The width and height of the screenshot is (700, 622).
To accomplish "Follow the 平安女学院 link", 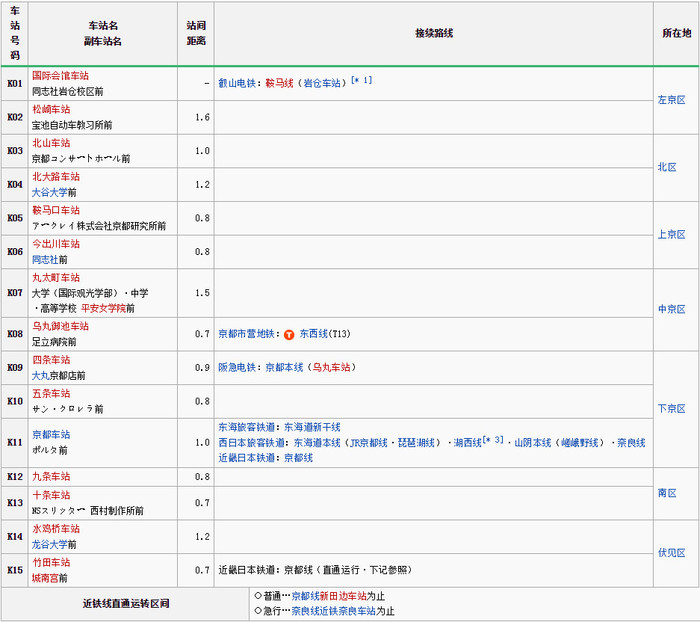I will pos(103,309).
